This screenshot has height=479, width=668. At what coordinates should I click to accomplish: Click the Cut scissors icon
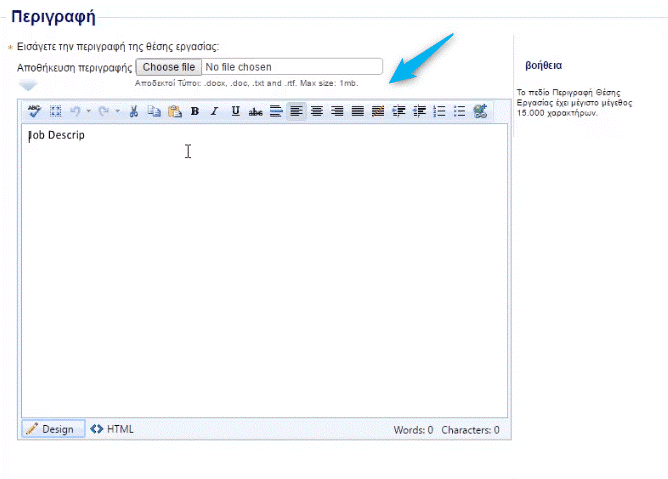134,111
